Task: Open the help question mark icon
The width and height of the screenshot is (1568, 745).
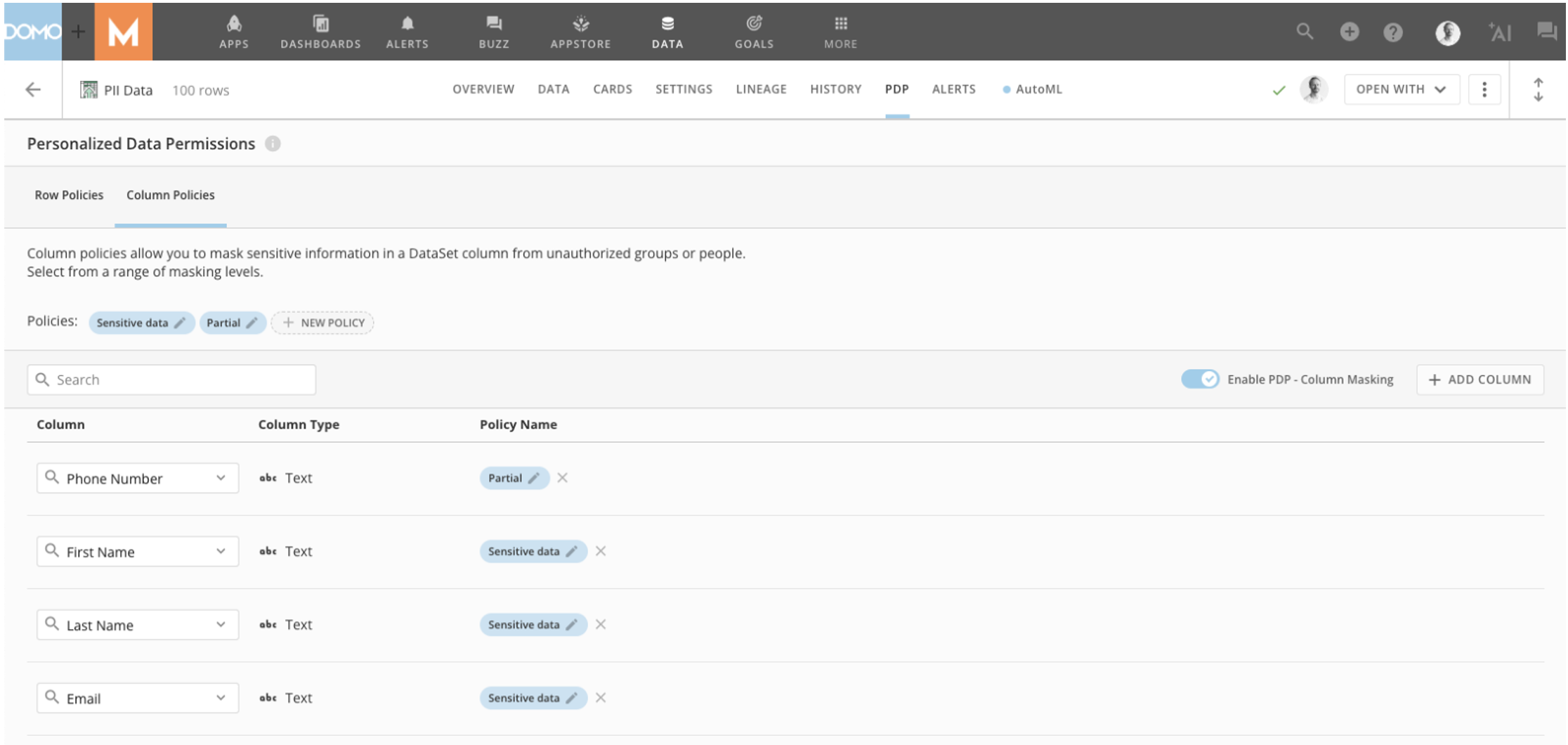Action: point(1392,32)
